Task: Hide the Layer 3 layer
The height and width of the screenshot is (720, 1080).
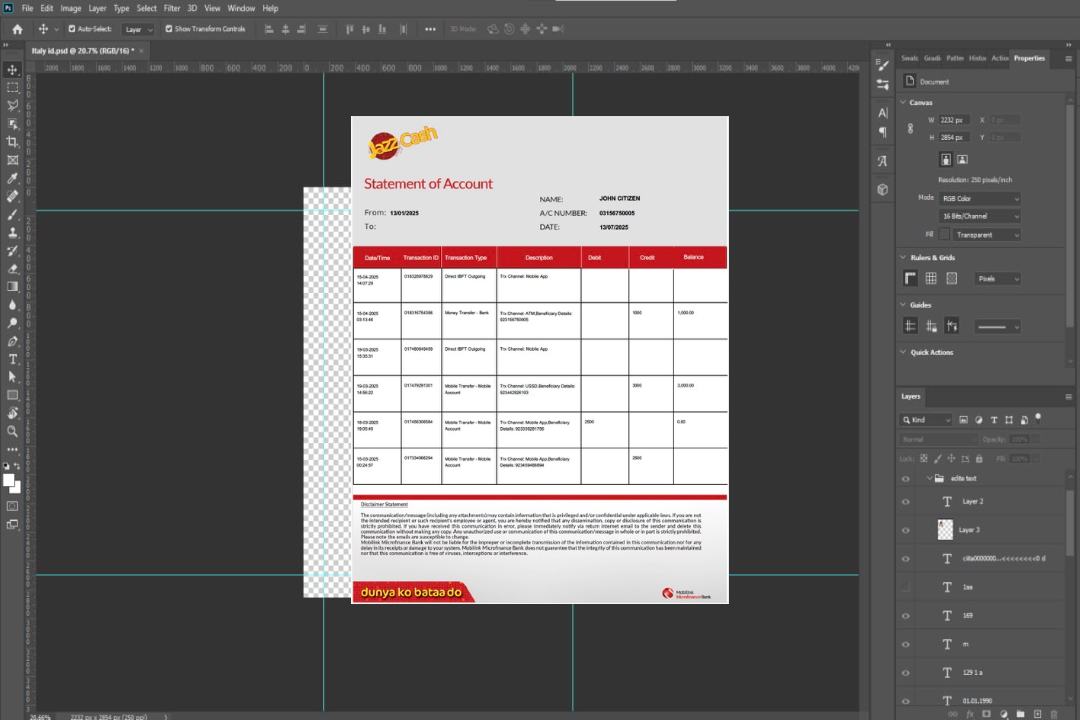Action: [906, 531]
